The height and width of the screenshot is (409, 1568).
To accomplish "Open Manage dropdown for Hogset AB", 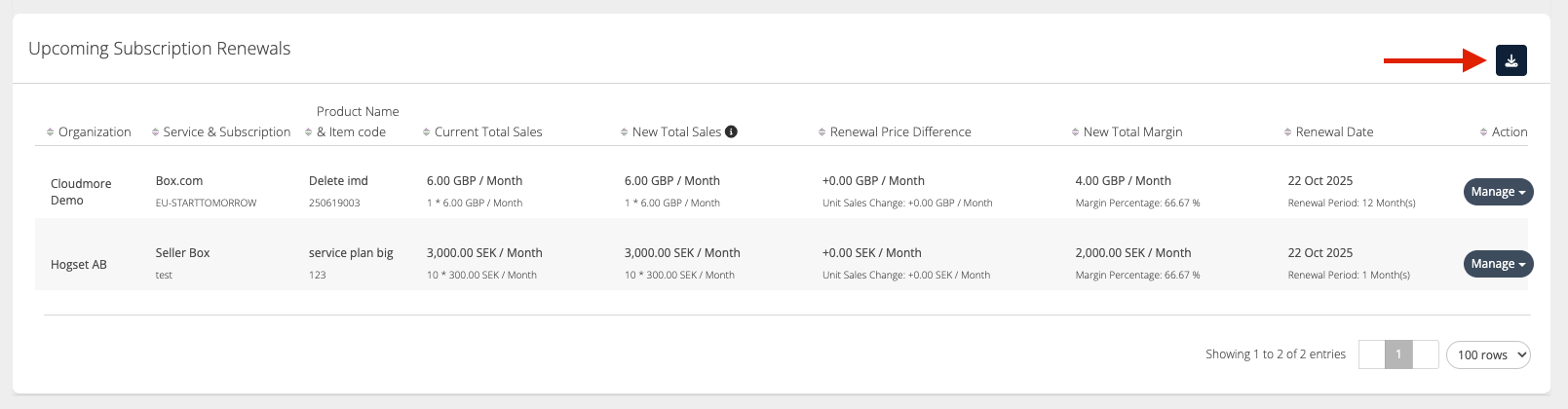I will [x=1498, y=264].
